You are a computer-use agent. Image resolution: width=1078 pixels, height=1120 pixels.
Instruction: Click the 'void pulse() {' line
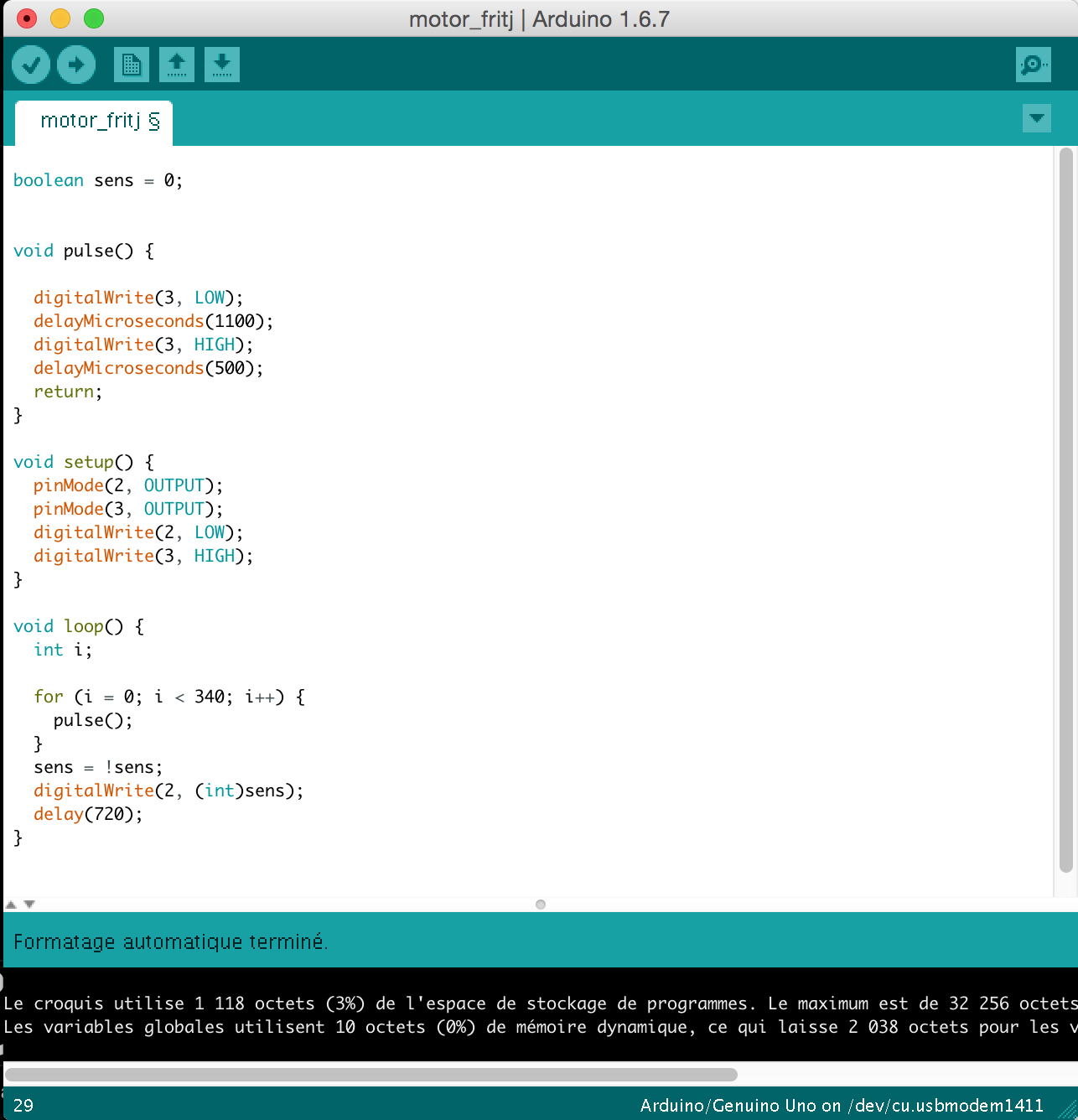(84, 251)
